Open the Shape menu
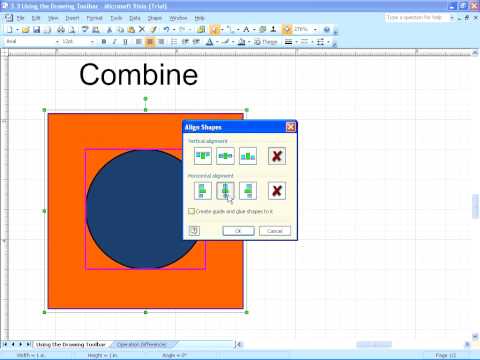This screenshot has height=360, width=480. pyautogui.click(x=155, y=18)
